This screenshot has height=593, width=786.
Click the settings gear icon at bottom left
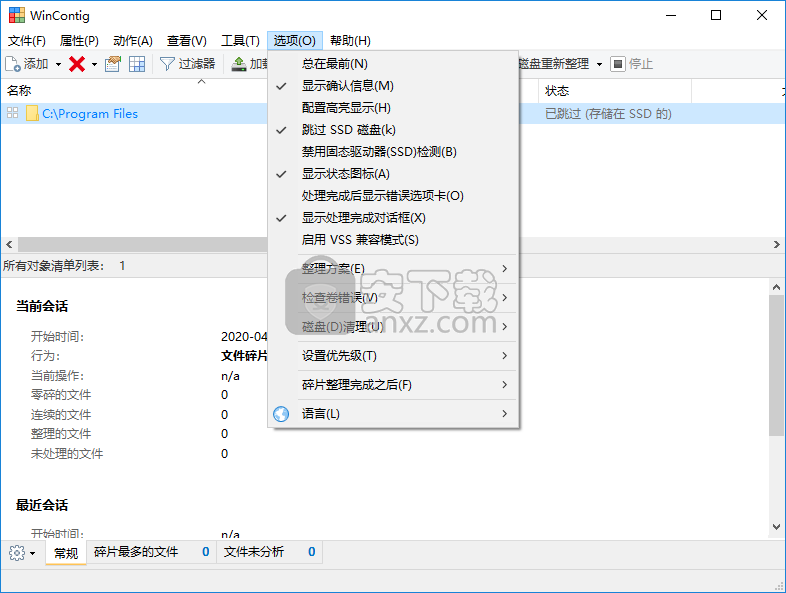pos(17,553)
